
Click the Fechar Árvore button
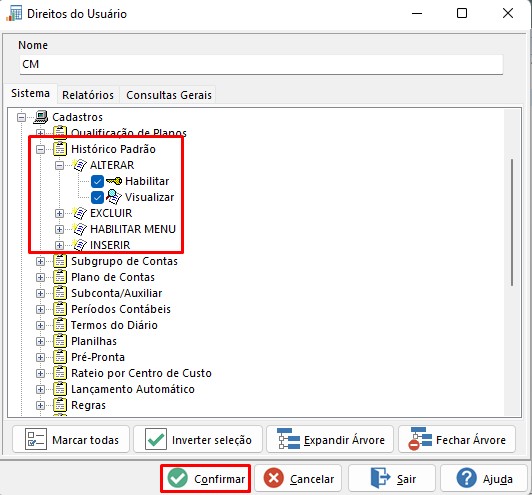coord(457,439)
